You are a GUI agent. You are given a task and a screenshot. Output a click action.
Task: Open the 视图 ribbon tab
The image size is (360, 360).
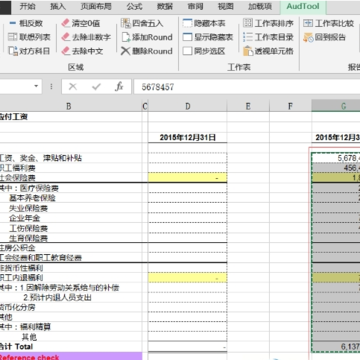(x=226, y=6)
